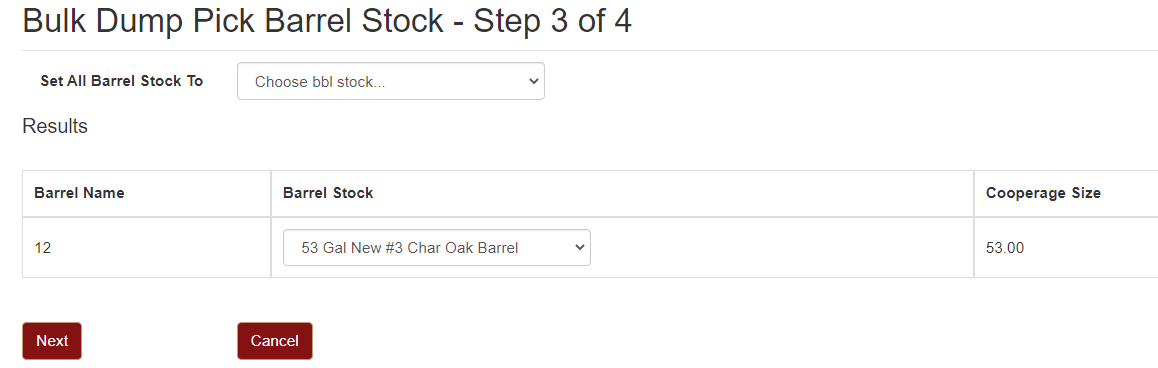Click the Step 3 of 4 text in heading

[x=552, y=21]
